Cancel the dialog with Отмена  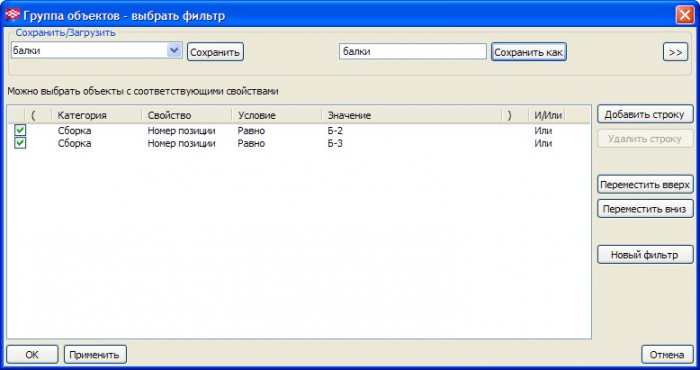pos(667,354)
